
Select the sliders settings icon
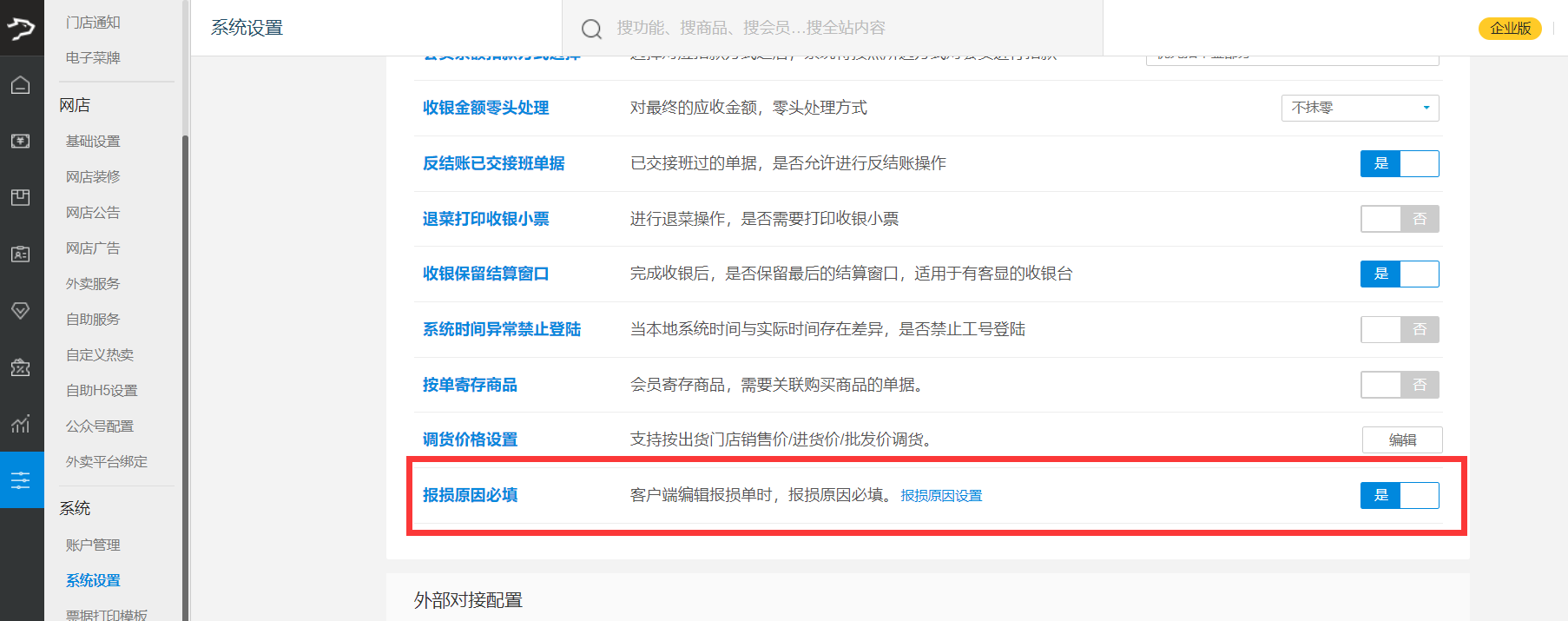21,479
